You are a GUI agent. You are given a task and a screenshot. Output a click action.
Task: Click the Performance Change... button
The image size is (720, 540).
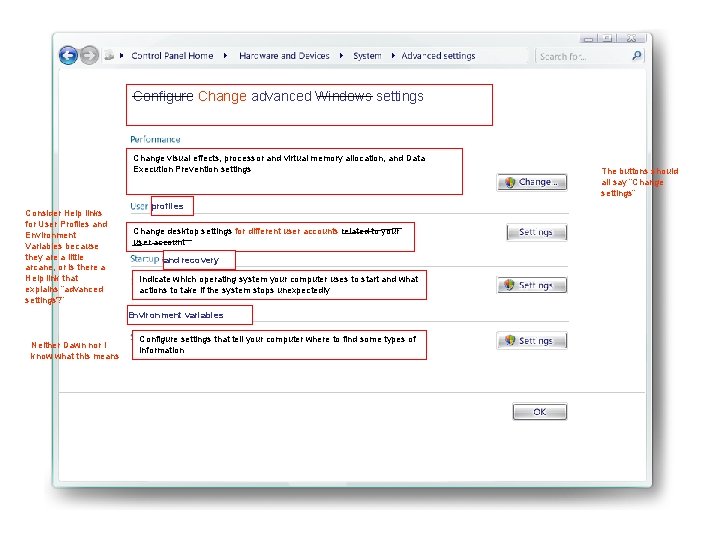[532, 182]
